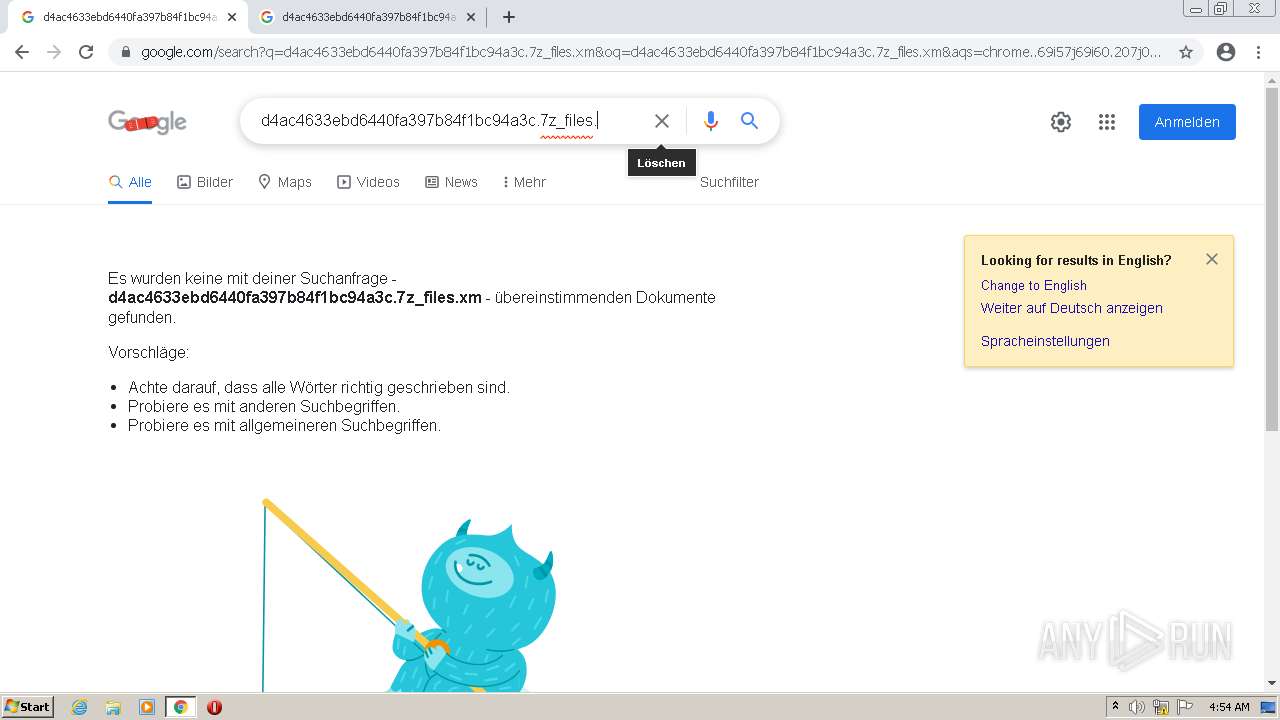
Task: Switch to the Maps tab
Action: click(x=285, y=182)
